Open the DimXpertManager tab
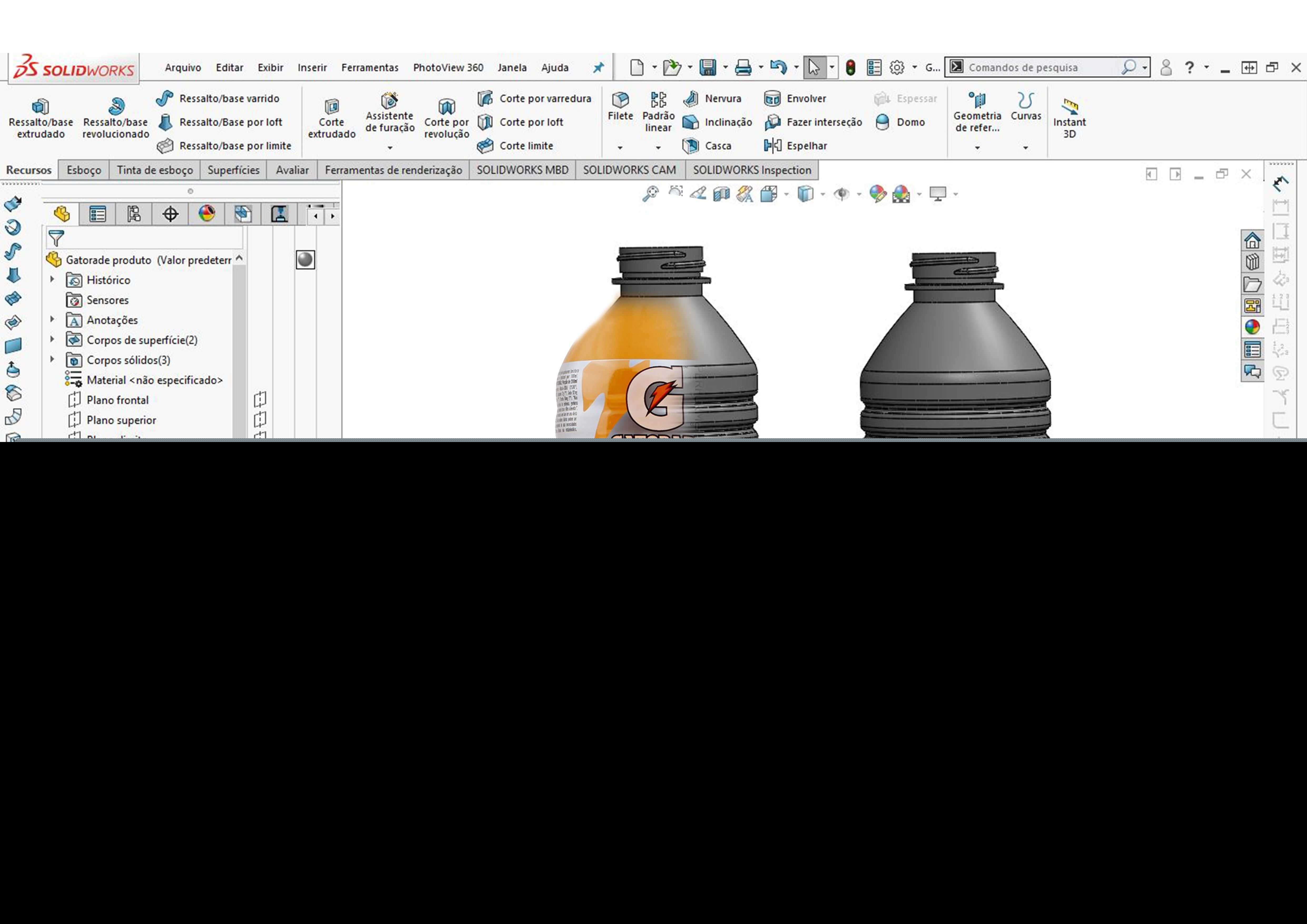The image size is (1307, 924). click(x=170, y=214)
